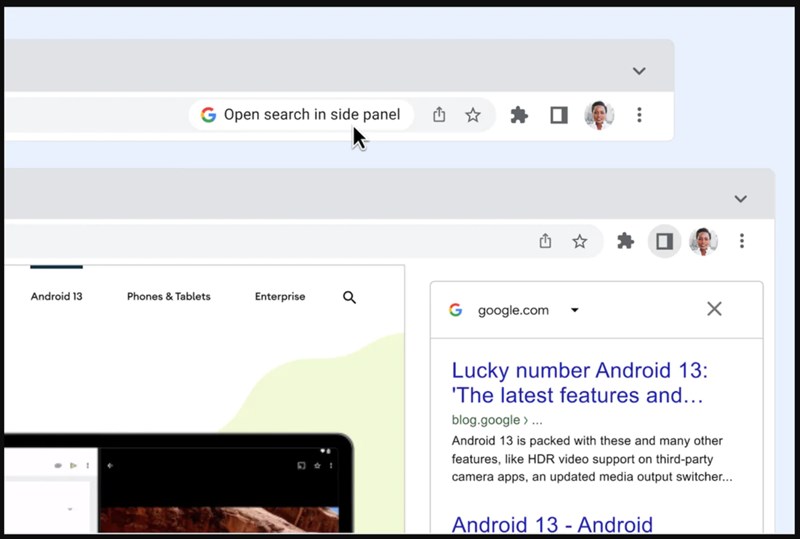Click three-dot icon at tablet video's top right
The image size is (800, 539).
coord(331,466)
